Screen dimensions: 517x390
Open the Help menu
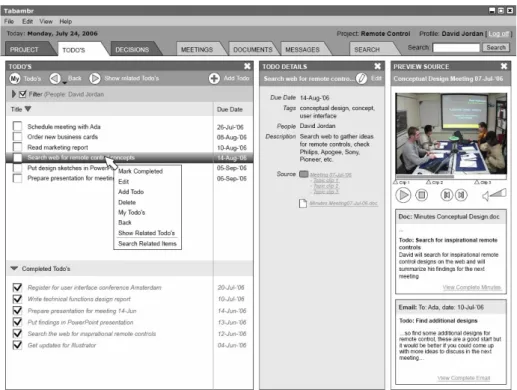click(66, 21)
